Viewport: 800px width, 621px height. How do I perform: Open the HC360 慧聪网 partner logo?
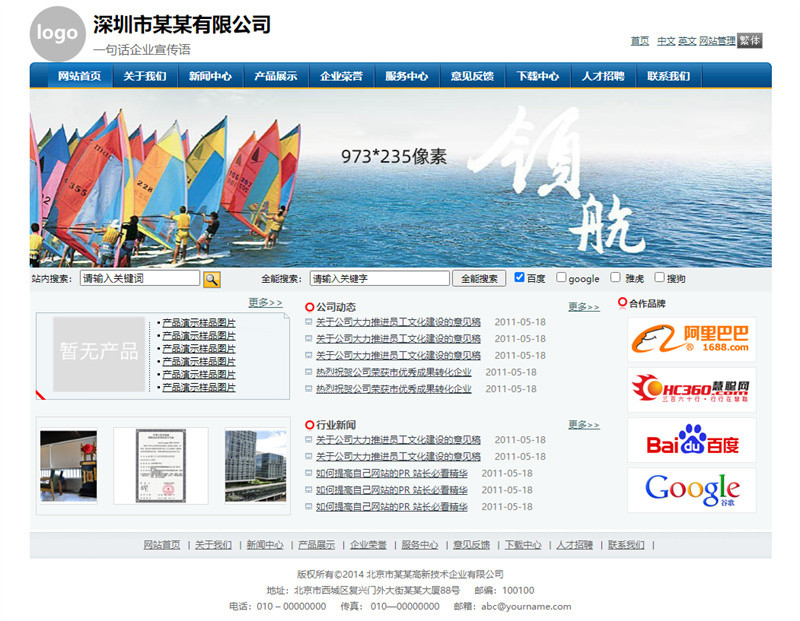691,389
